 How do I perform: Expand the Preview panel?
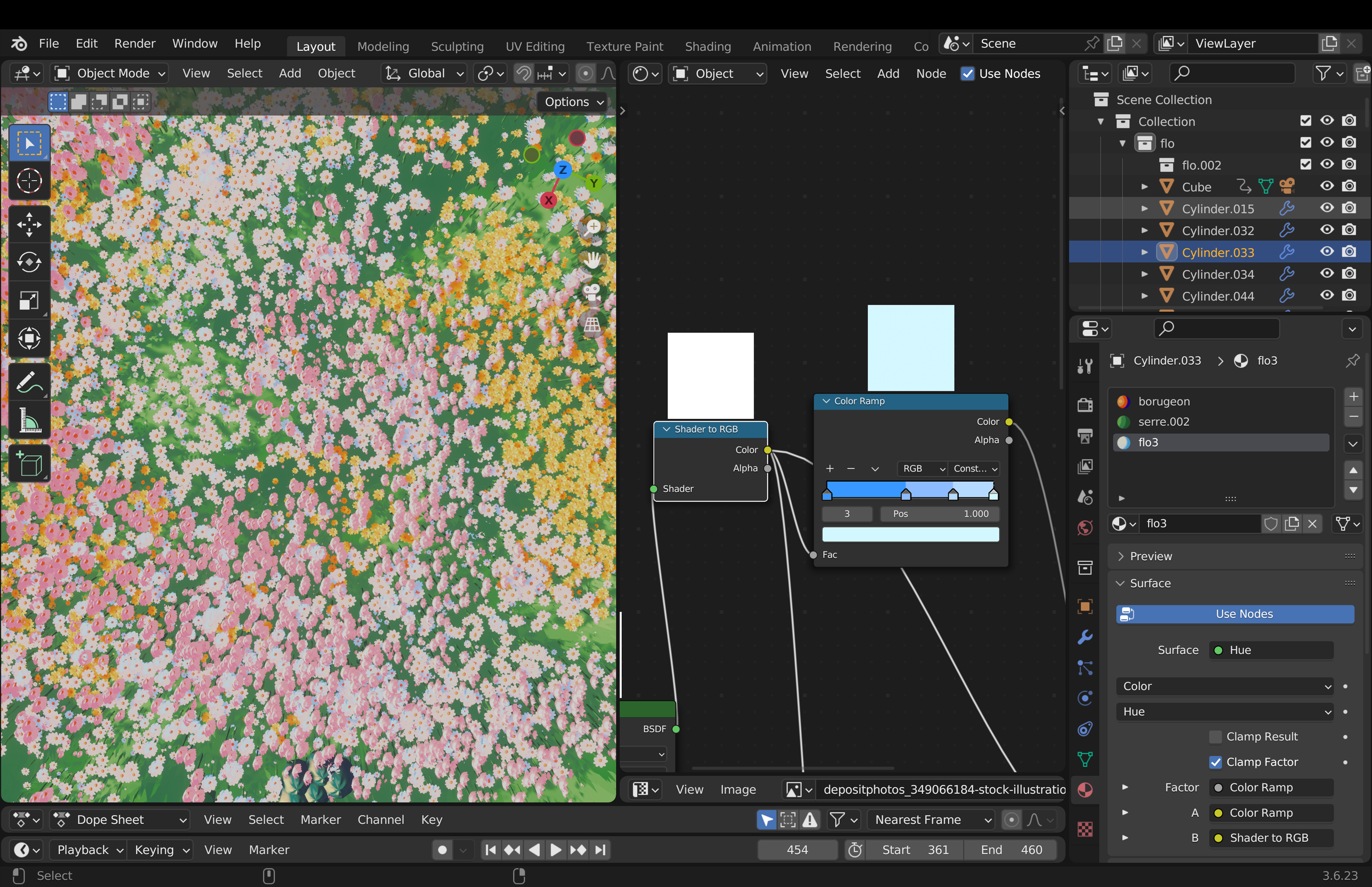[1150, 556]
